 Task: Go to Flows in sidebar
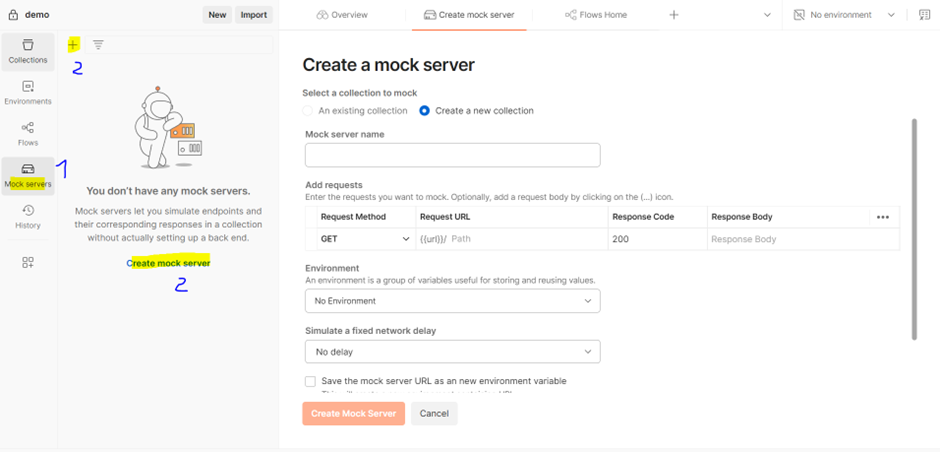(28, 133)
